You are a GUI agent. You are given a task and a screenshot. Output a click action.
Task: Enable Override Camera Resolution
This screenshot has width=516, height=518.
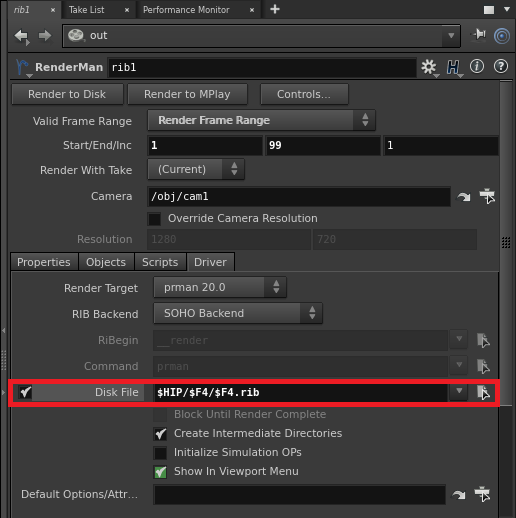coord(154,219)
